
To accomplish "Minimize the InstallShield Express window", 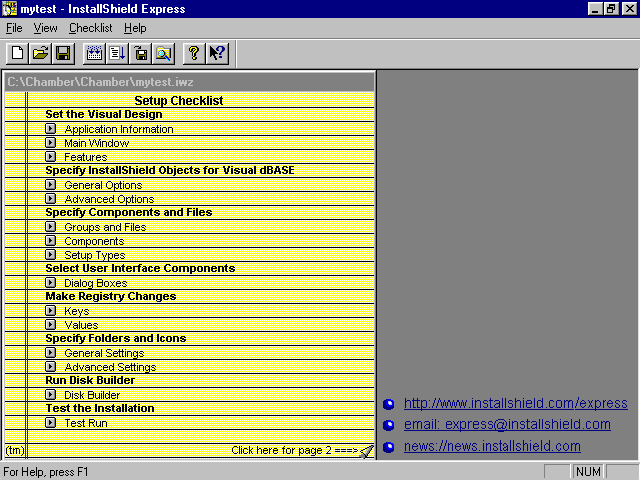I will [x=595, y=9].
